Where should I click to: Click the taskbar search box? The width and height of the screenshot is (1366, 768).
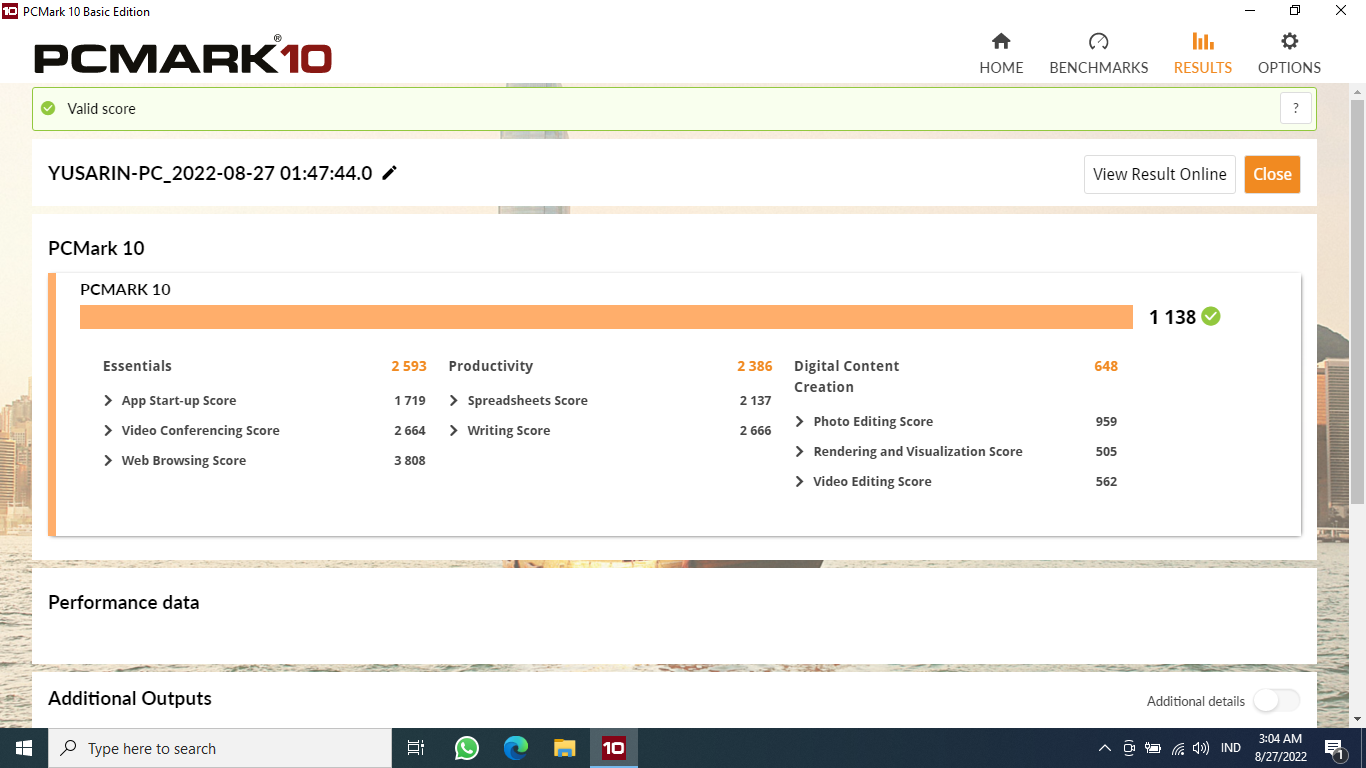220,748
